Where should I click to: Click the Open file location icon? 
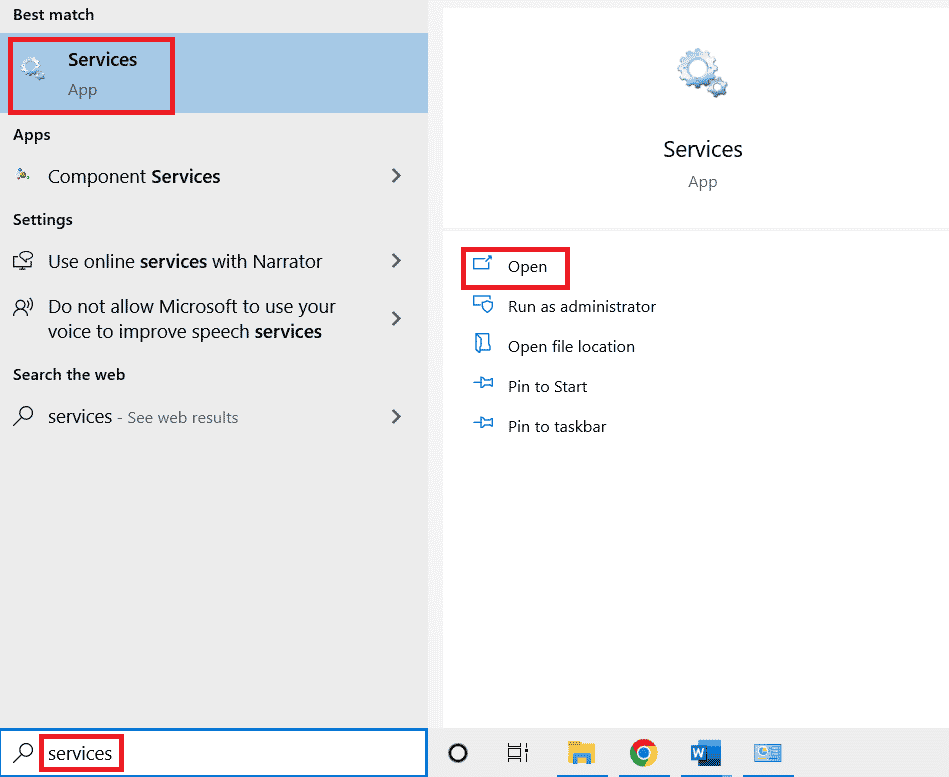[482, 343]
